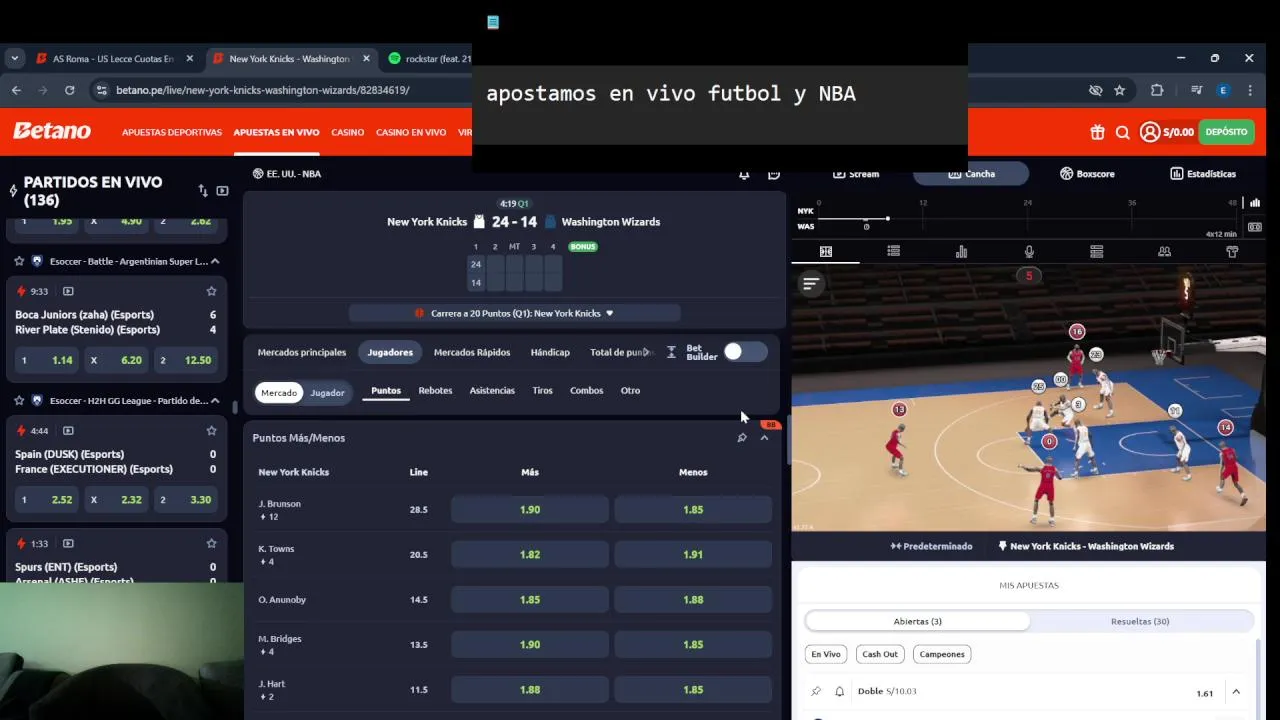This screenshot has width=1280, height=720.
Task: Select the jersey lineup icon in tracker toolbar
Action: (1232, 252)
